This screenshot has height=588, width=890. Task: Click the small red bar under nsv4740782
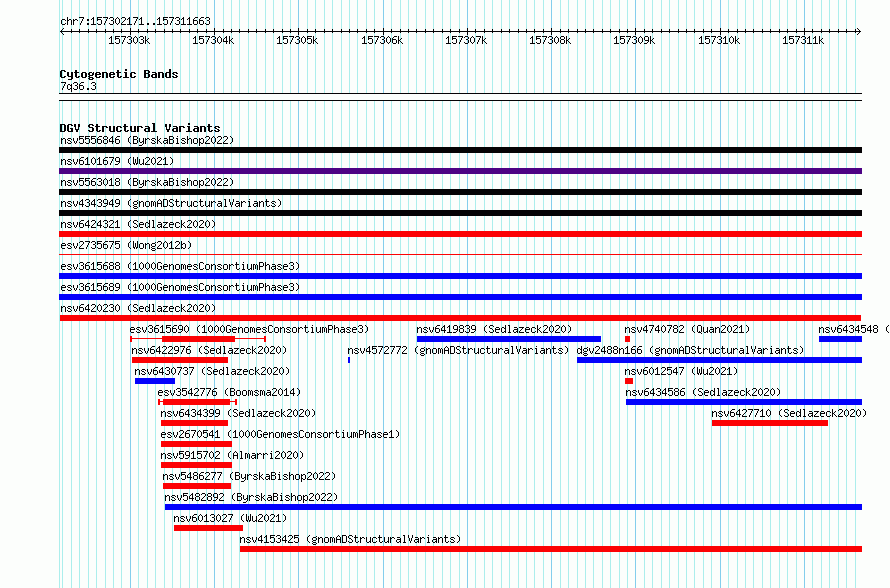coord(627,339)
